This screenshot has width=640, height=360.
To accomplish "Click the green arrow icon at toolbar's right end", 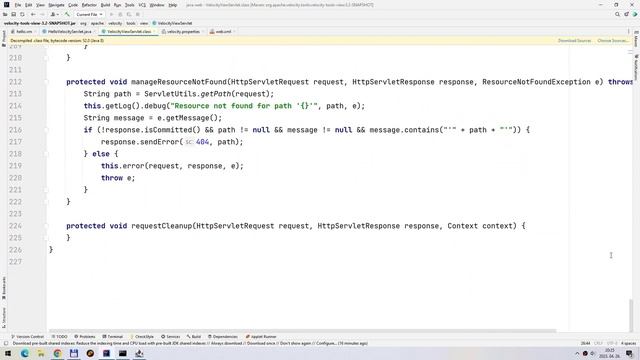I will pos(635,14).
